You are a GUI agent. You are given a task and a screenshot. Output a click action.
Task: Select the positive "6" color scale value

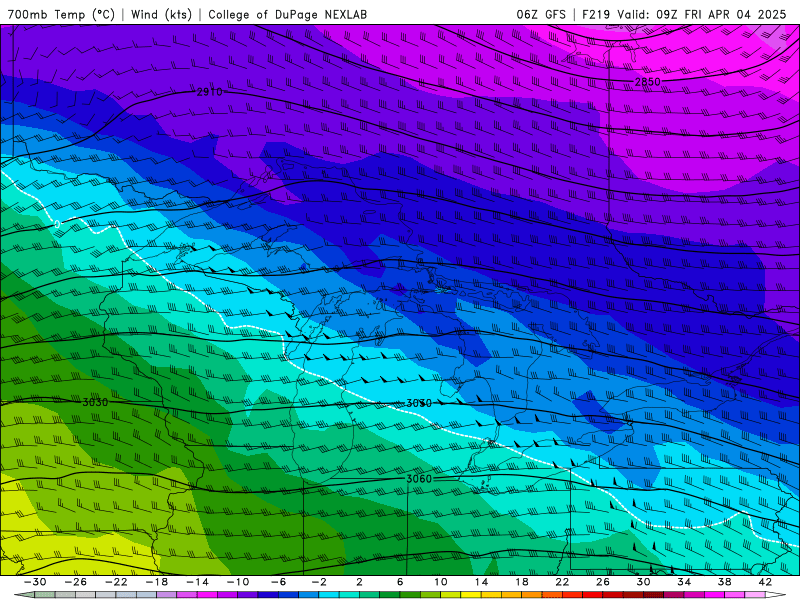click(400, 582)
